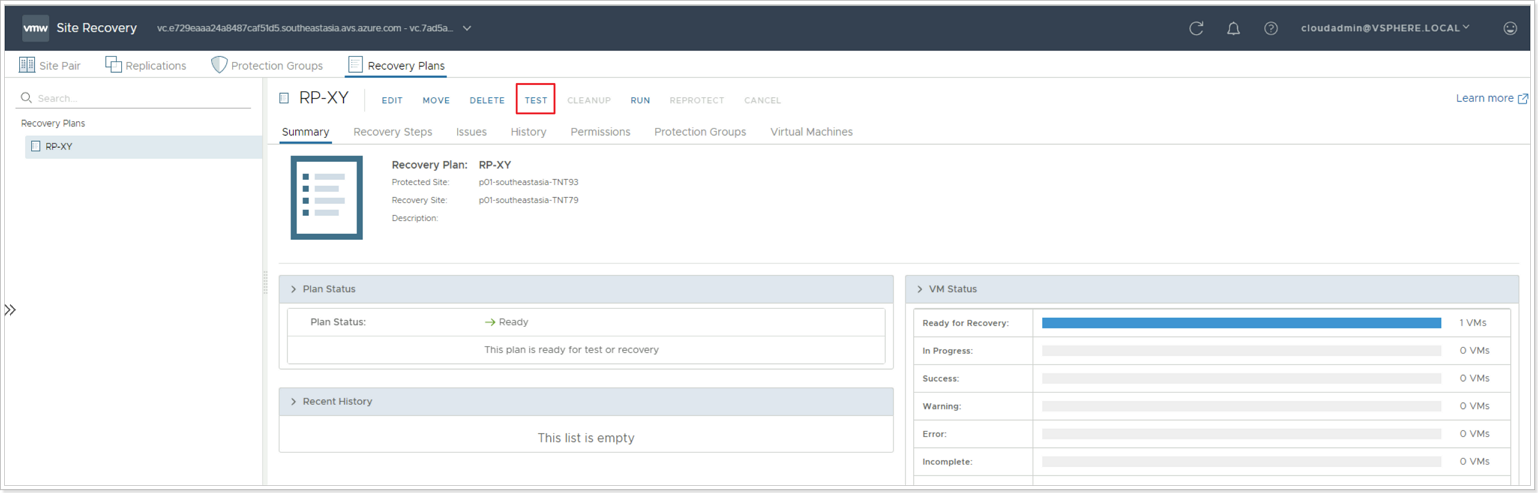Open the Summary sub-tab
The image size is (1538, 493).
306,132
